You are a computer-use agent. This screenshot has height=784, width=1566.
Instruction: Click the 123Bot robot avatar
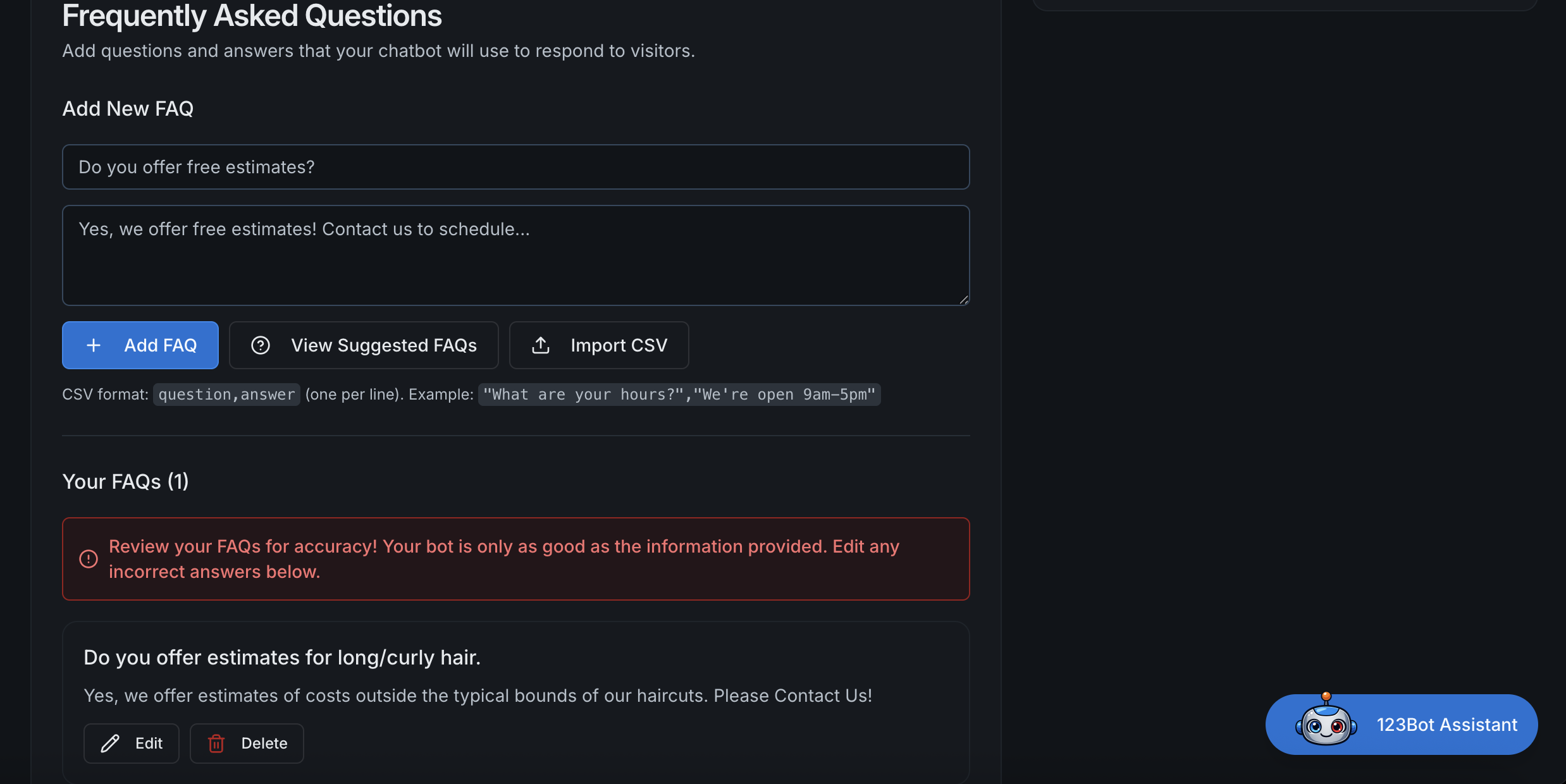[x=1326, y=724]
